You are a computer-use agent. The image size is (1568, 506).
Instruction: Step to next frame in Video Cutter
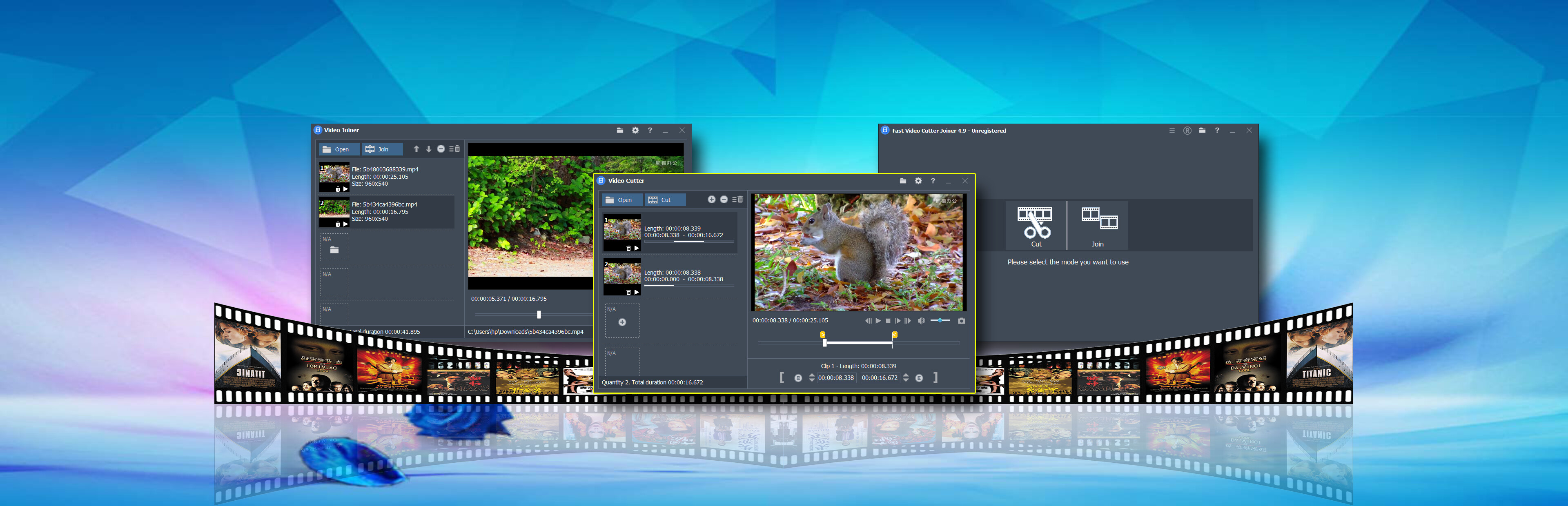click(897, 321)
